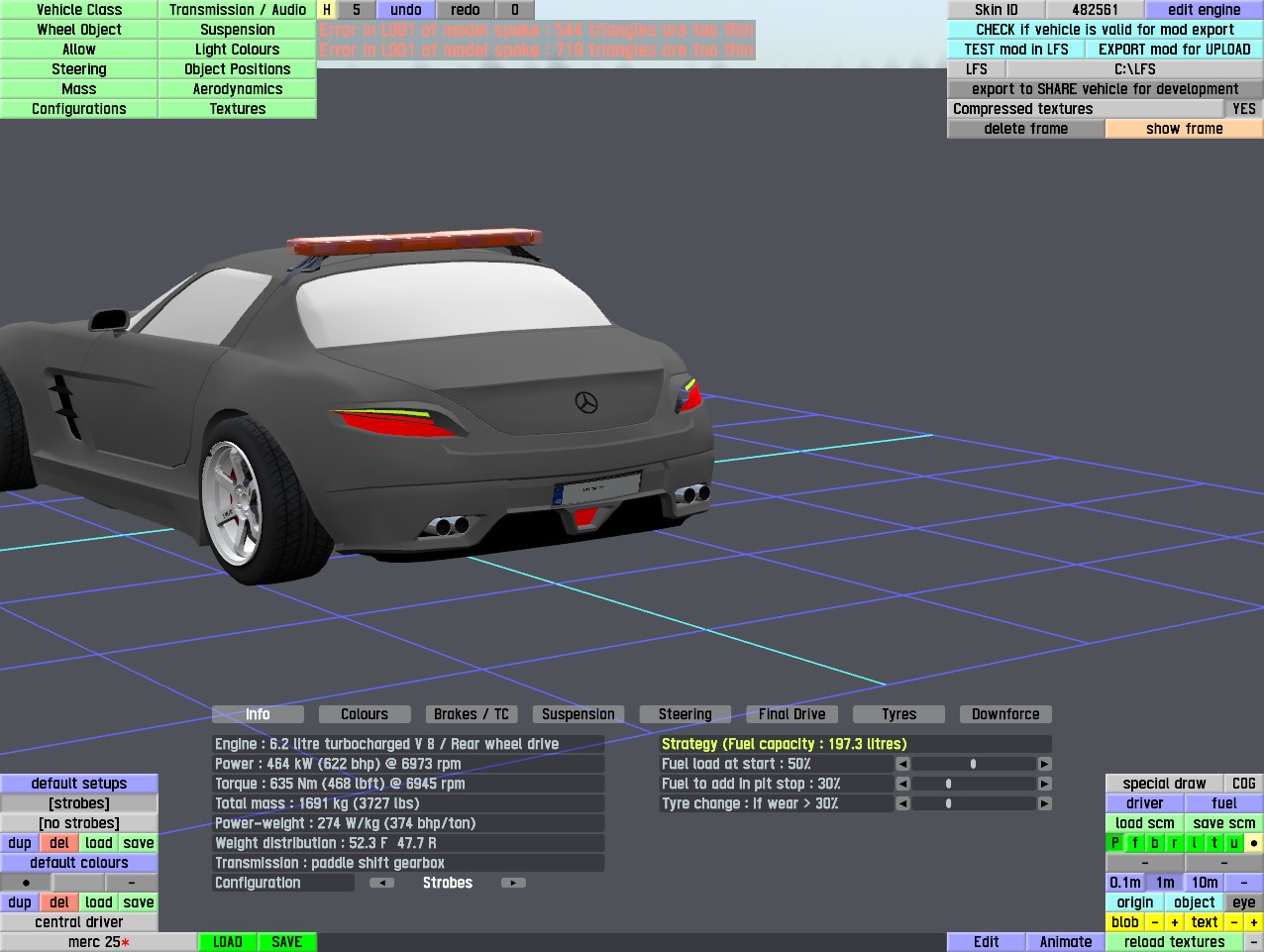Open the Info setup tab
Image resolution: width=1264 pixels, height=952 pixels.
[258, 714]
